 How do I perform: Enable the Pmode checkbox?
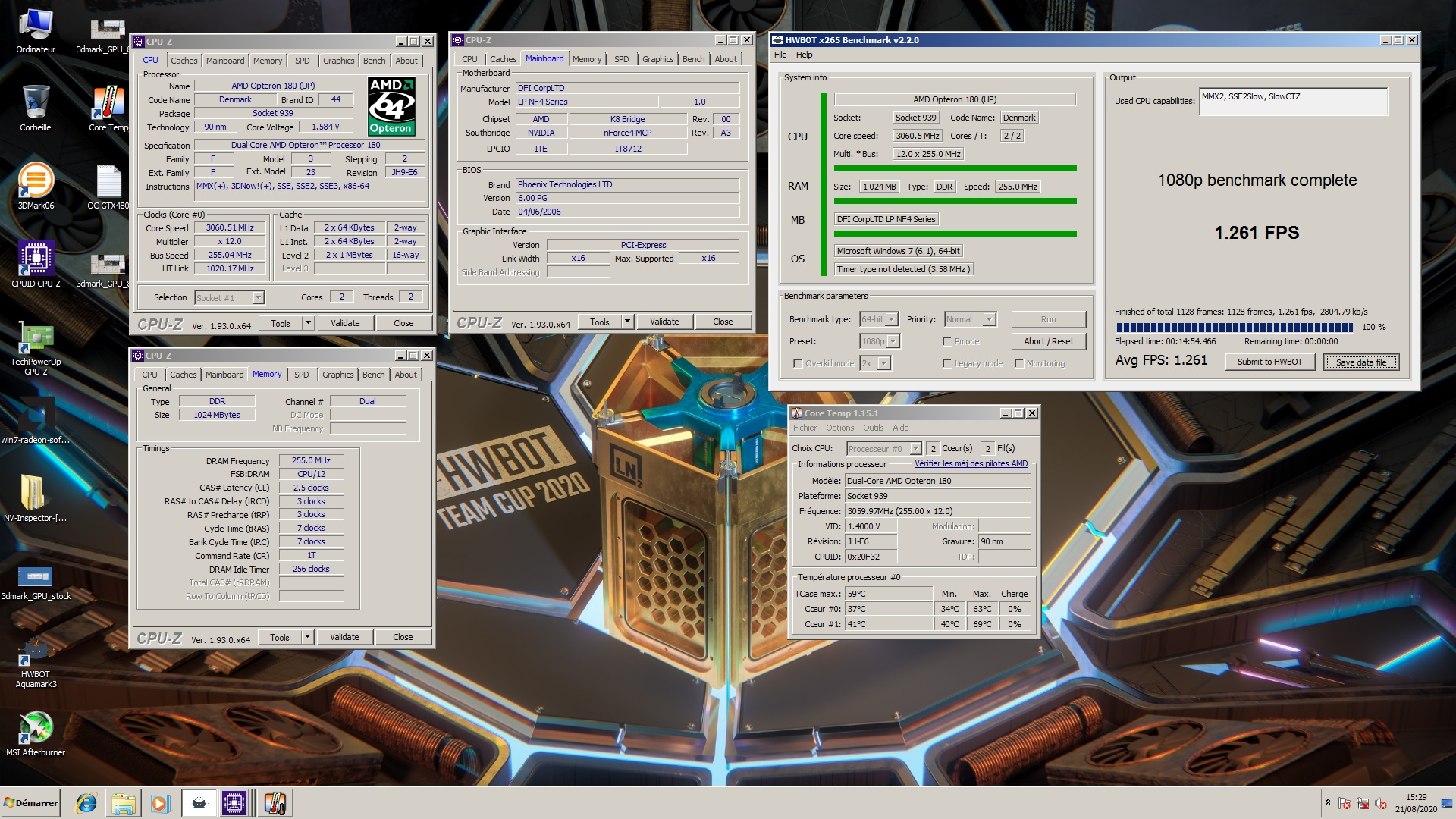tap(947, 341)
